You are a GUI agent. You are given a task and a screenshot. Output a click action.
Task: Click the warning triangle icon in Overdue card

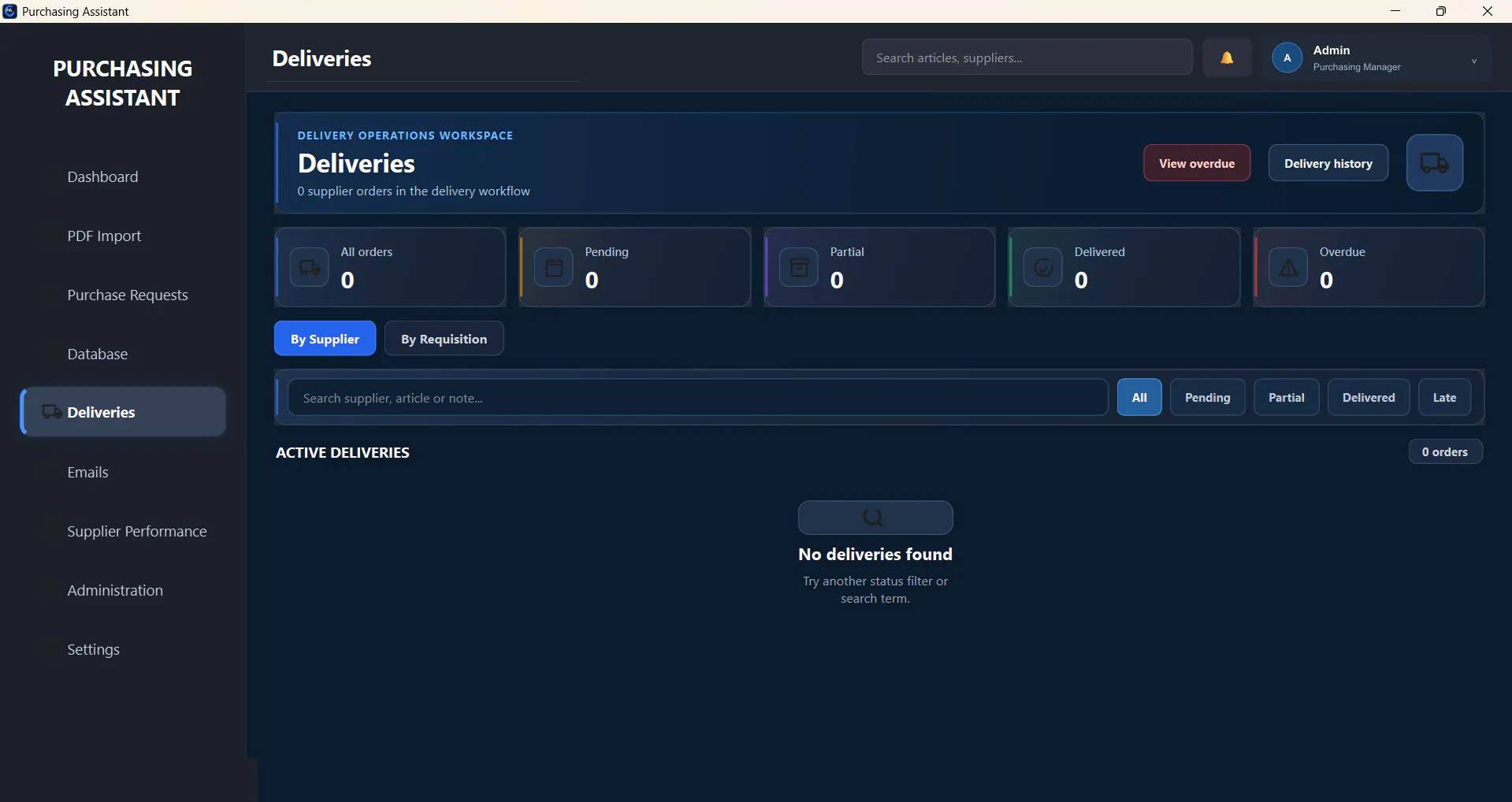point(1288,268)
